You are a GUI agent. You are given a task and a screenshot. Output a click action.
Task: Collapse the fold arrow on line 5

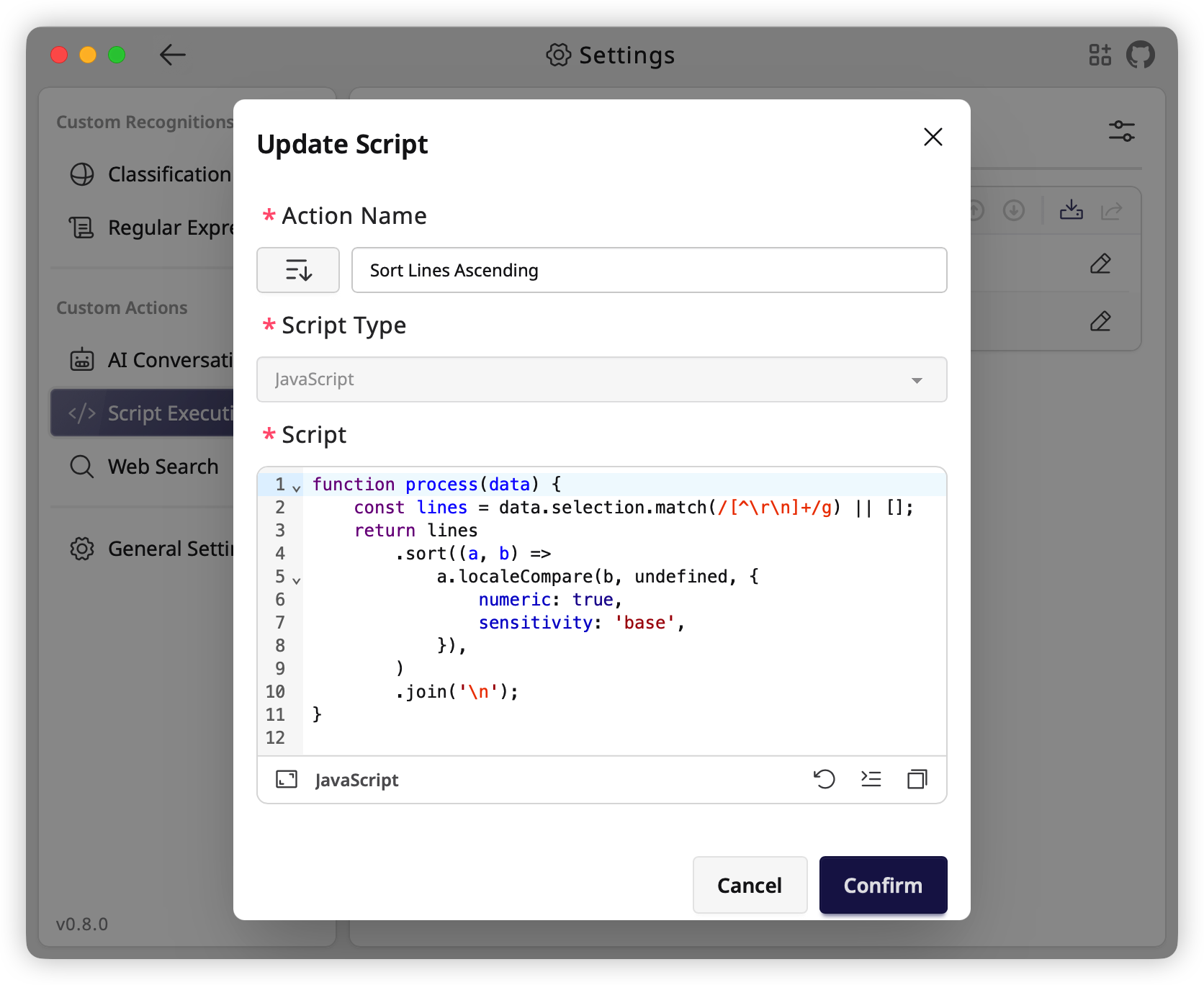tap(297, 580)
